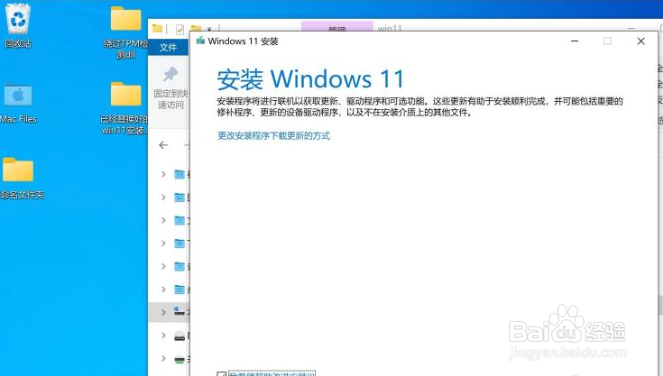Expand the highlighted drive row in Explorer's tree
This screenshot has height=376, width=663.
click(163, 312)
